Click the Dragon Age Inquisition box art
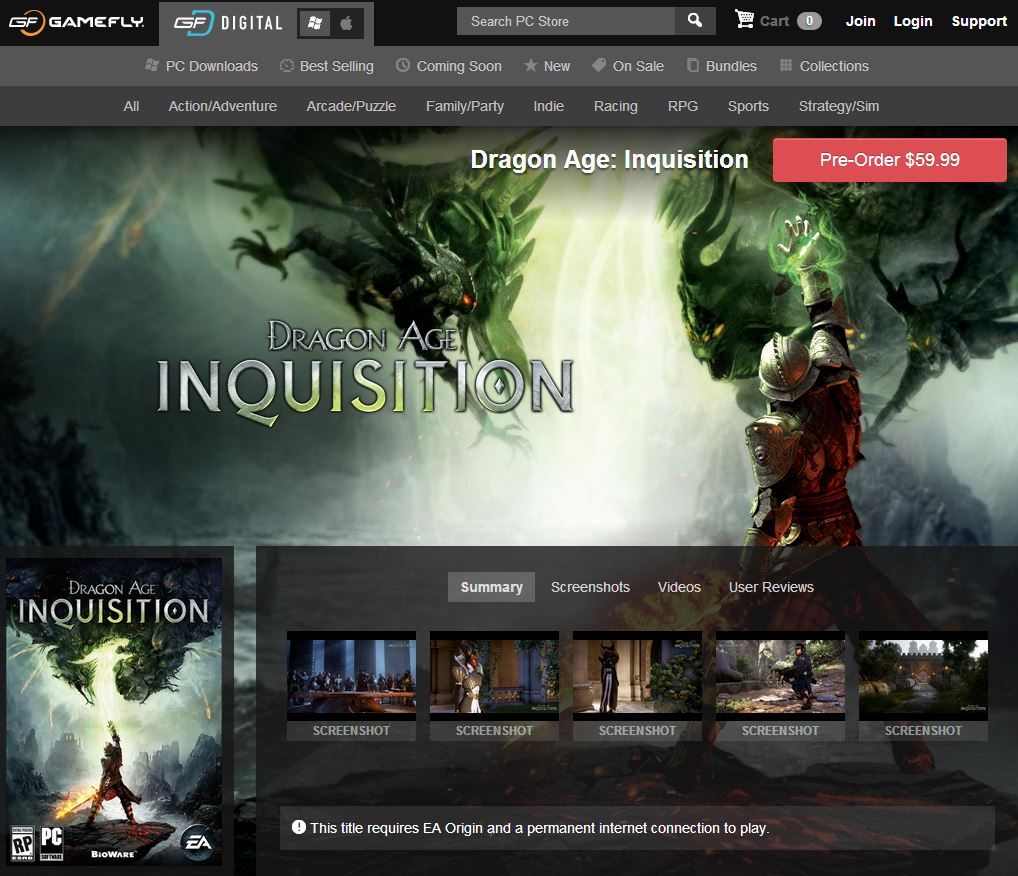1018x876 pixels. coord(114,710)
